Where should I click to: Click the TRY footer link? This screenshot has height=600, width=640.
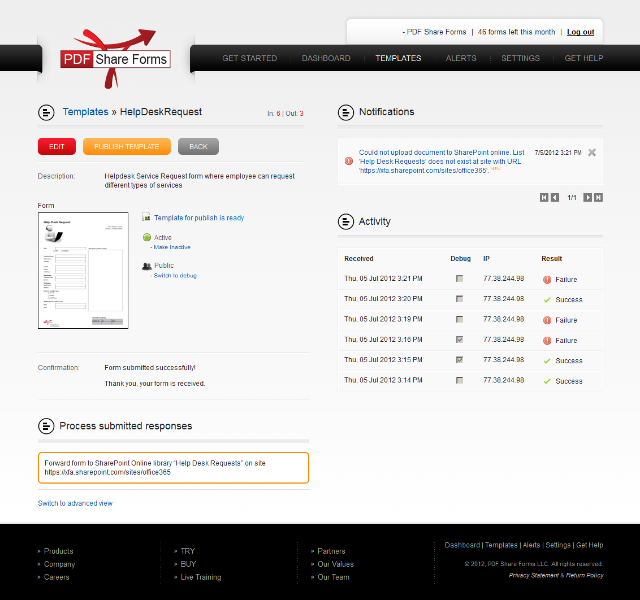pyautogui.click(x=188, y=551)
